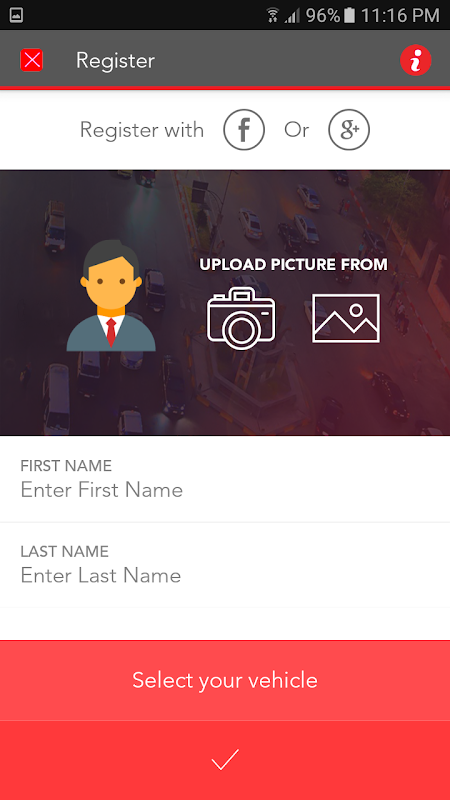Close the Register screen with red X
The image size is (450, 800).
point(32,60)
